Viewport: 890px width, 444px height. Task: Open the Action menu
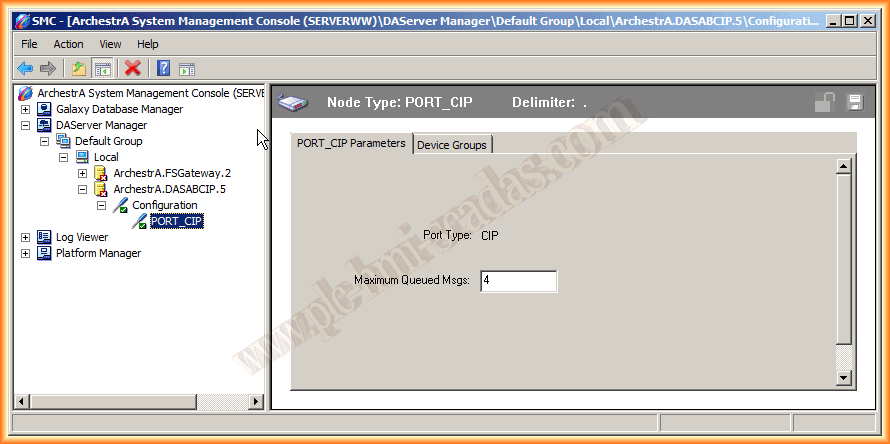tap(68, 44)
